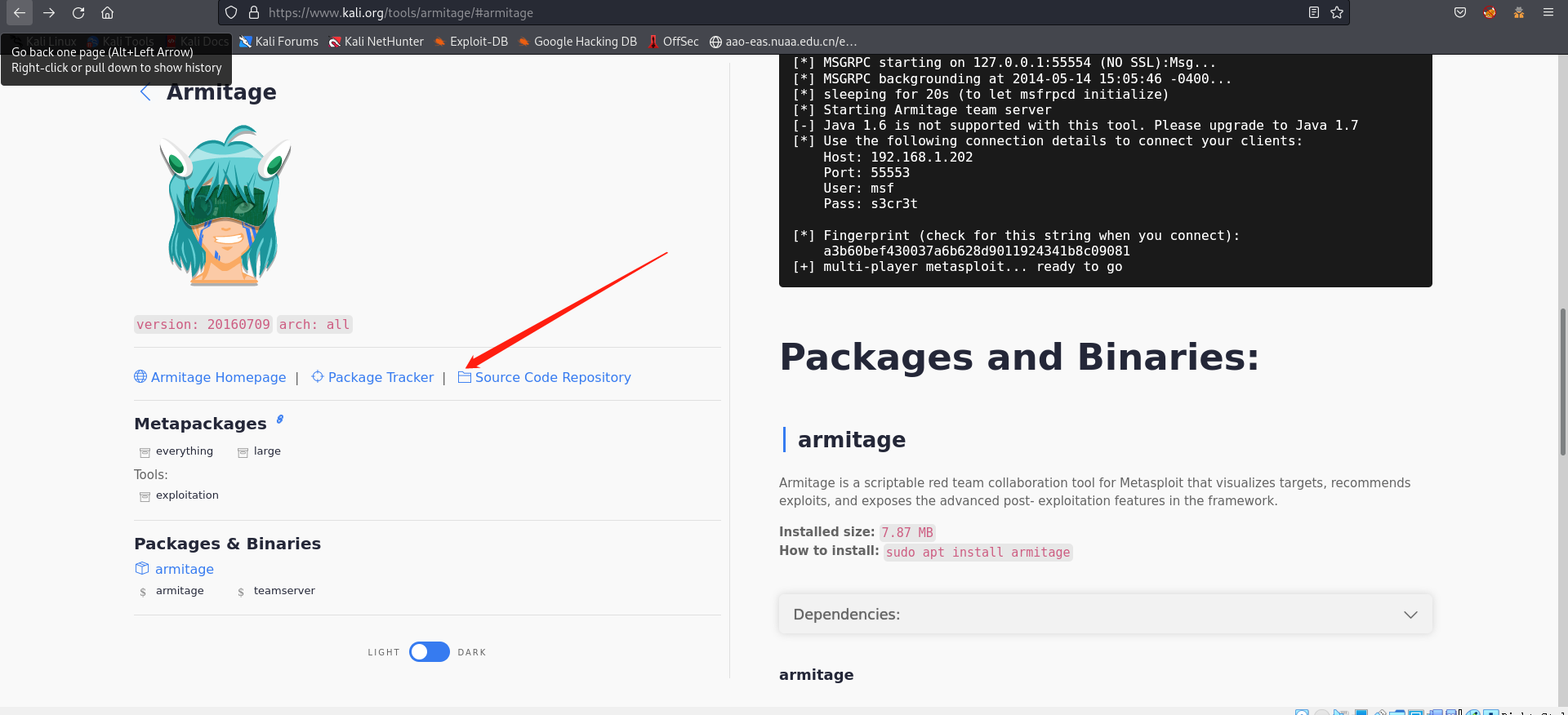1568x715 pixels.
Task: Jump to teamserver binary entry
Action: (276, 591)
